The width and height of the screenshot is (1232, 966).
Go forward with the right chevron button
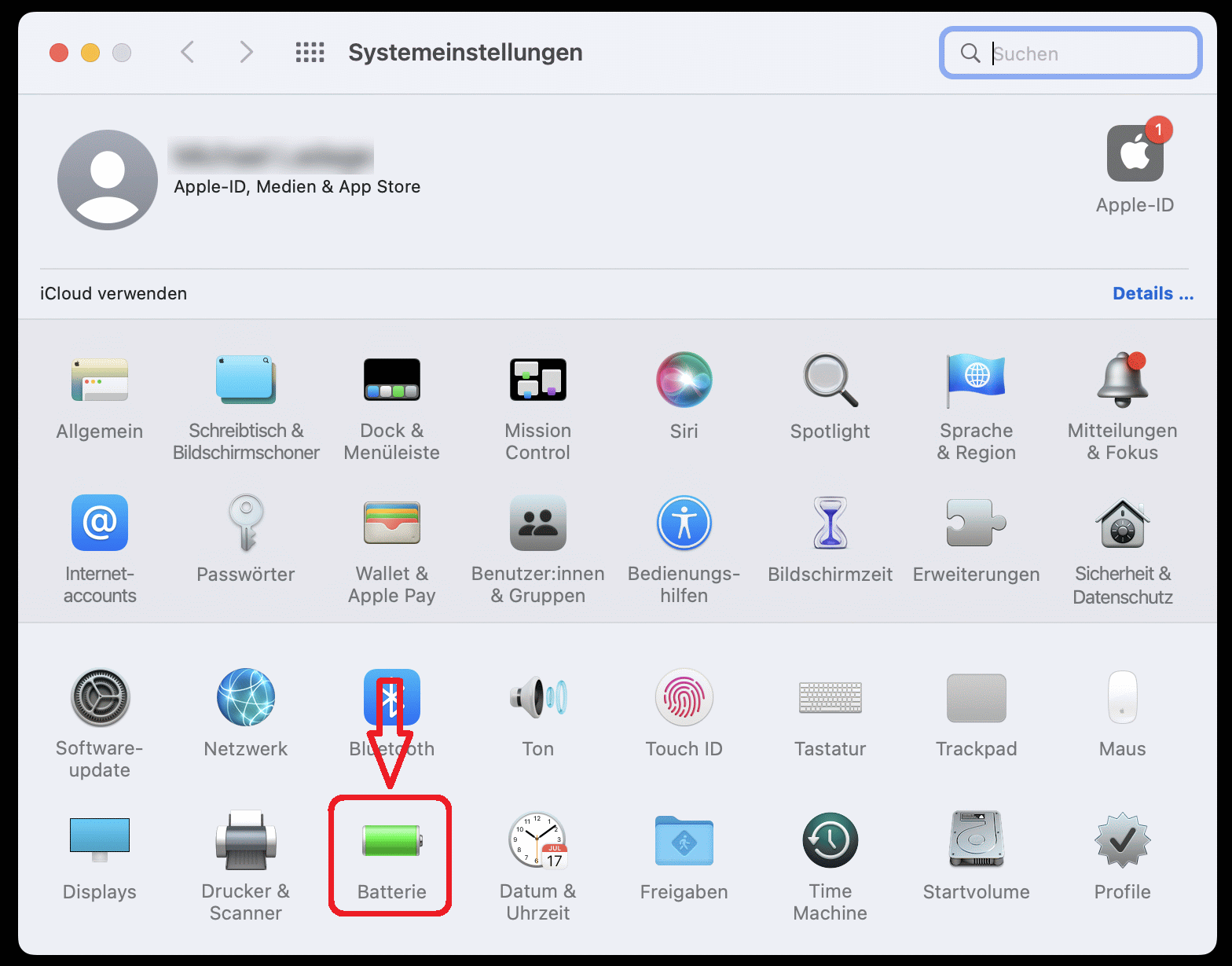246,52
